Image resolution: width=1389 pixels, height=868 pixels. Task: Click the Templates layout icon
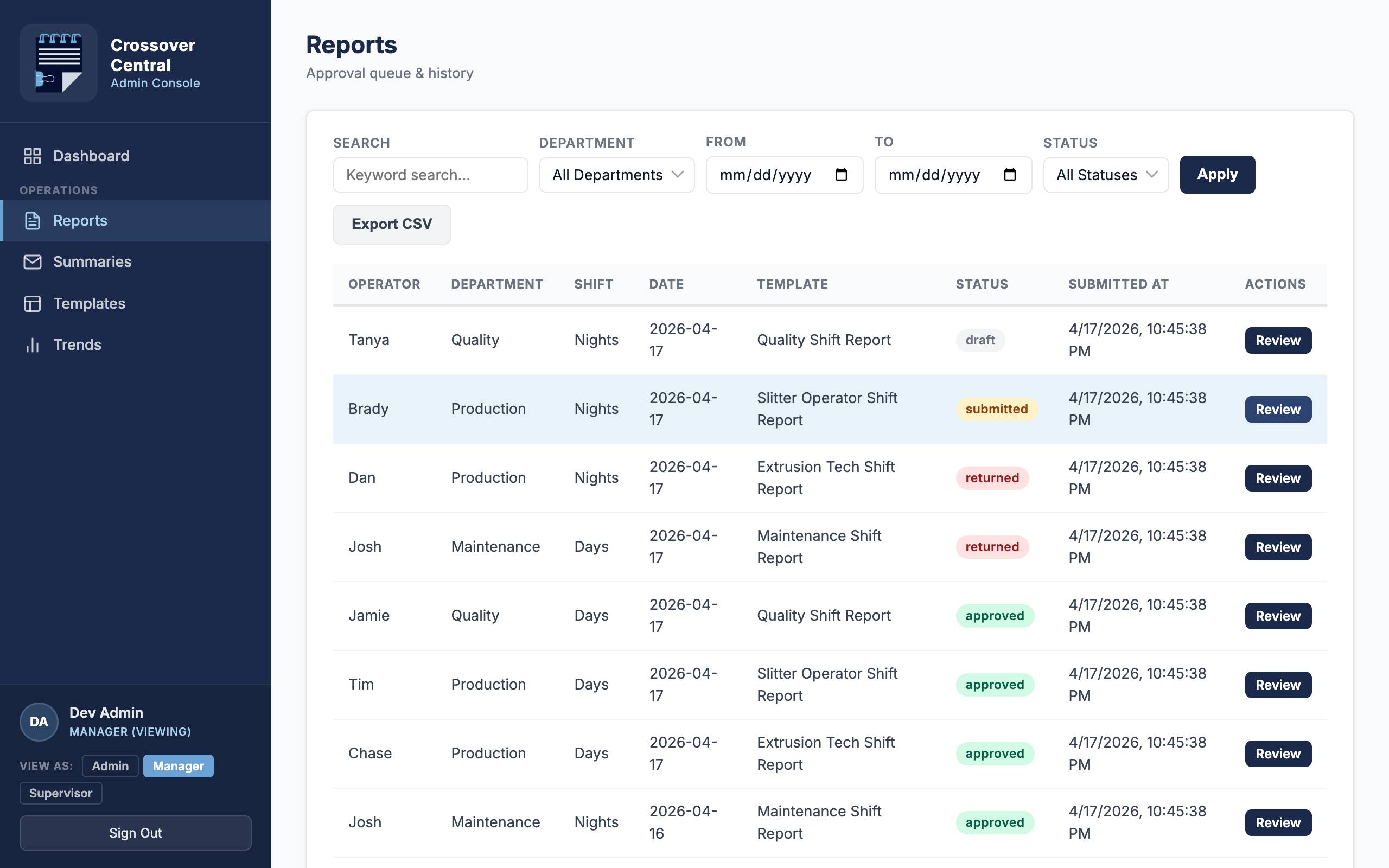(33, 303)
